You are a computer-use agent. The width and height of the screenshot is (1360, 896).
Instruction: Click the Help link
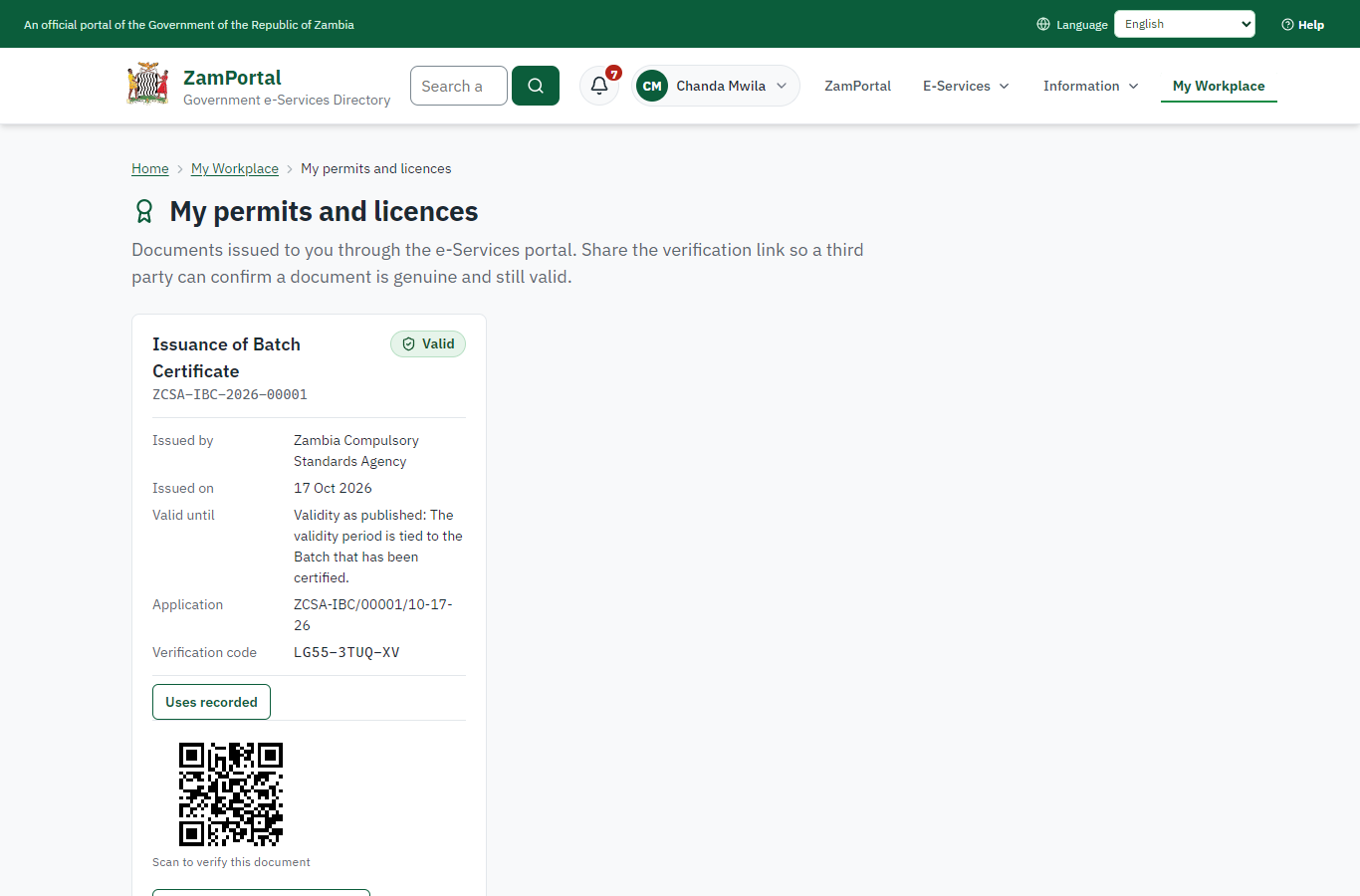1302,24
